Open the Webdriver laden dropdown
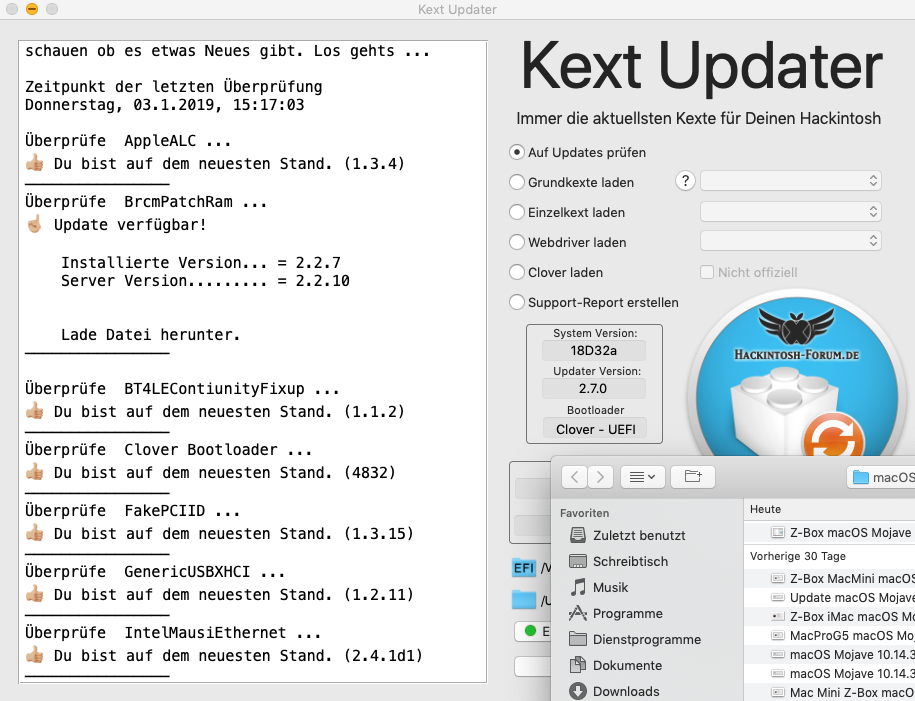Viewport: 915px width, 701px height. [791, 240]
